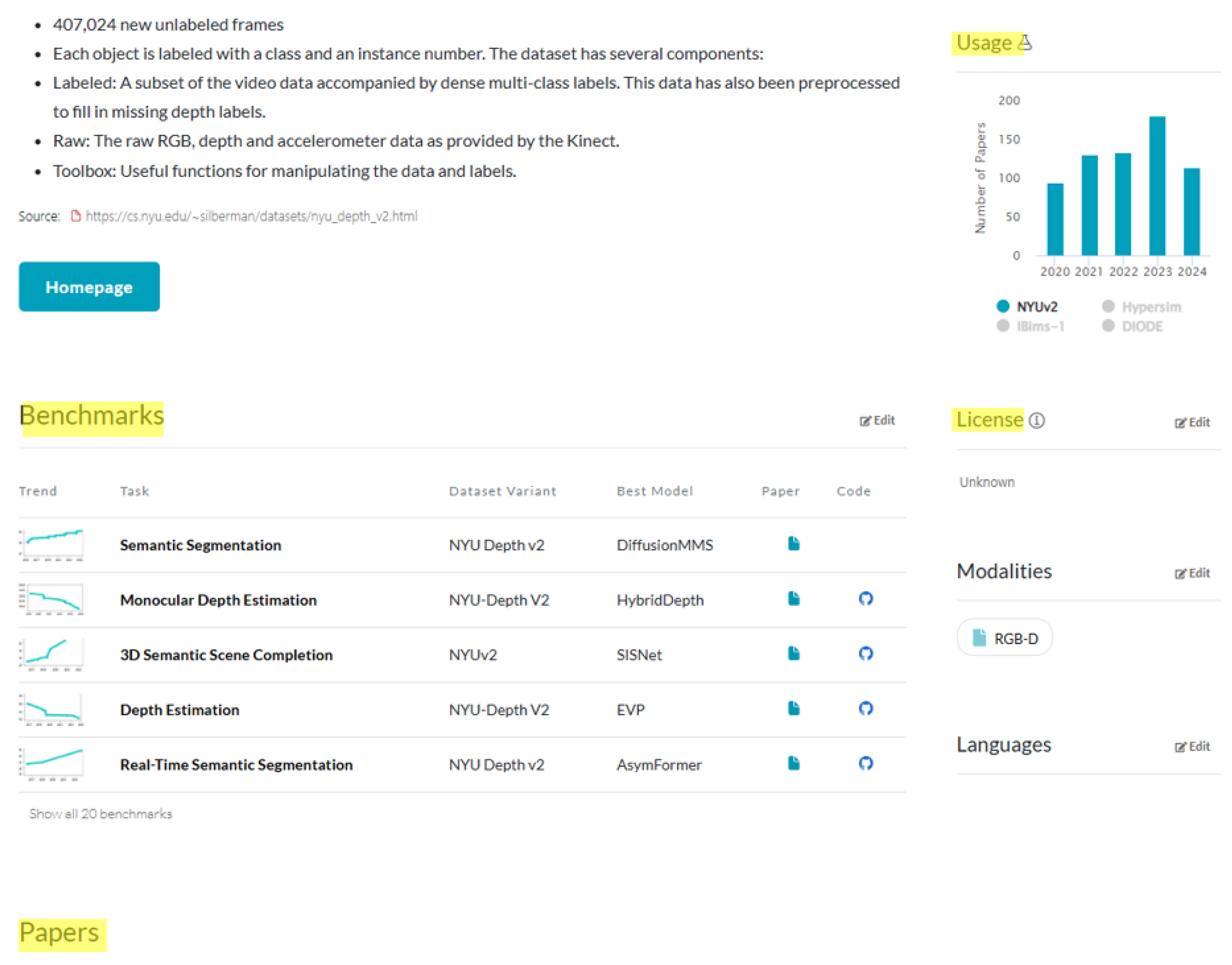Viewport: 1232px width, 965px height.
Task: Open EVP paper document icon
Action: pos(793,708)
